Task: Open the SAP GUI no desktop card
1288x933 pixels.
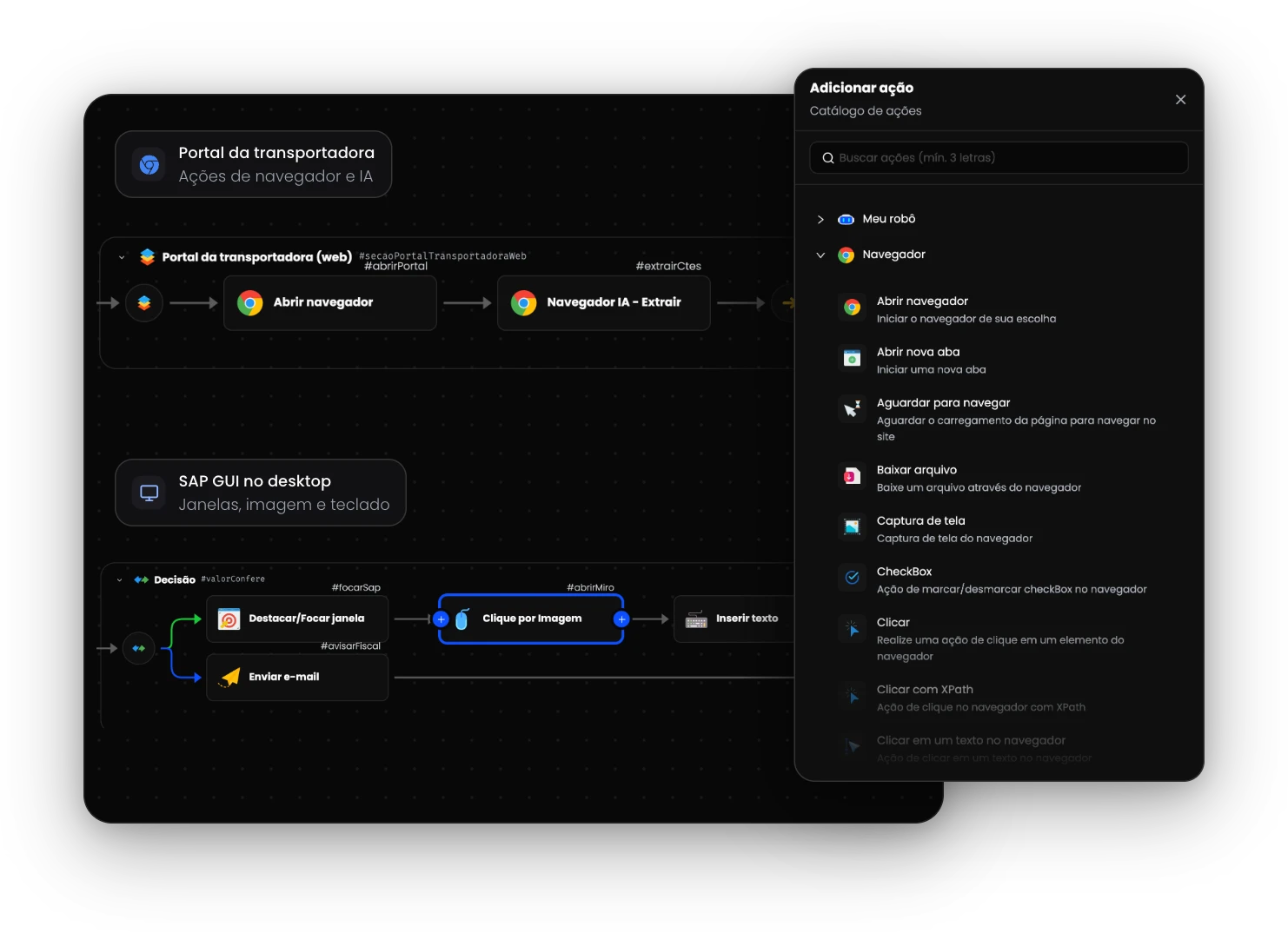Action: pyautogui.click(x=261, y=493)
